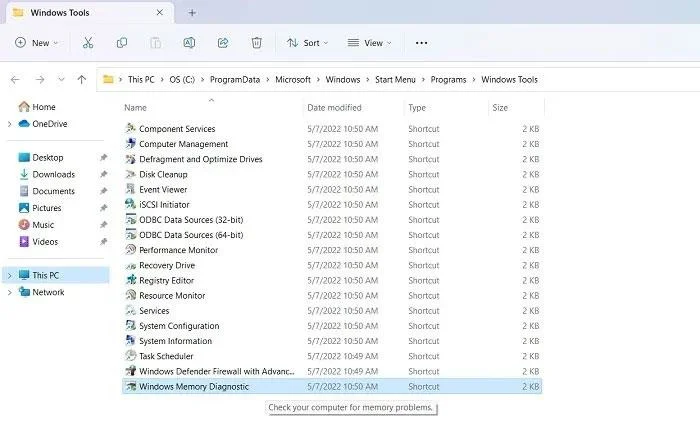This screenshot has width=700, height=426.
Task: Expand the Network tree node
Action: pyautogui.click(x=9, y=292)
